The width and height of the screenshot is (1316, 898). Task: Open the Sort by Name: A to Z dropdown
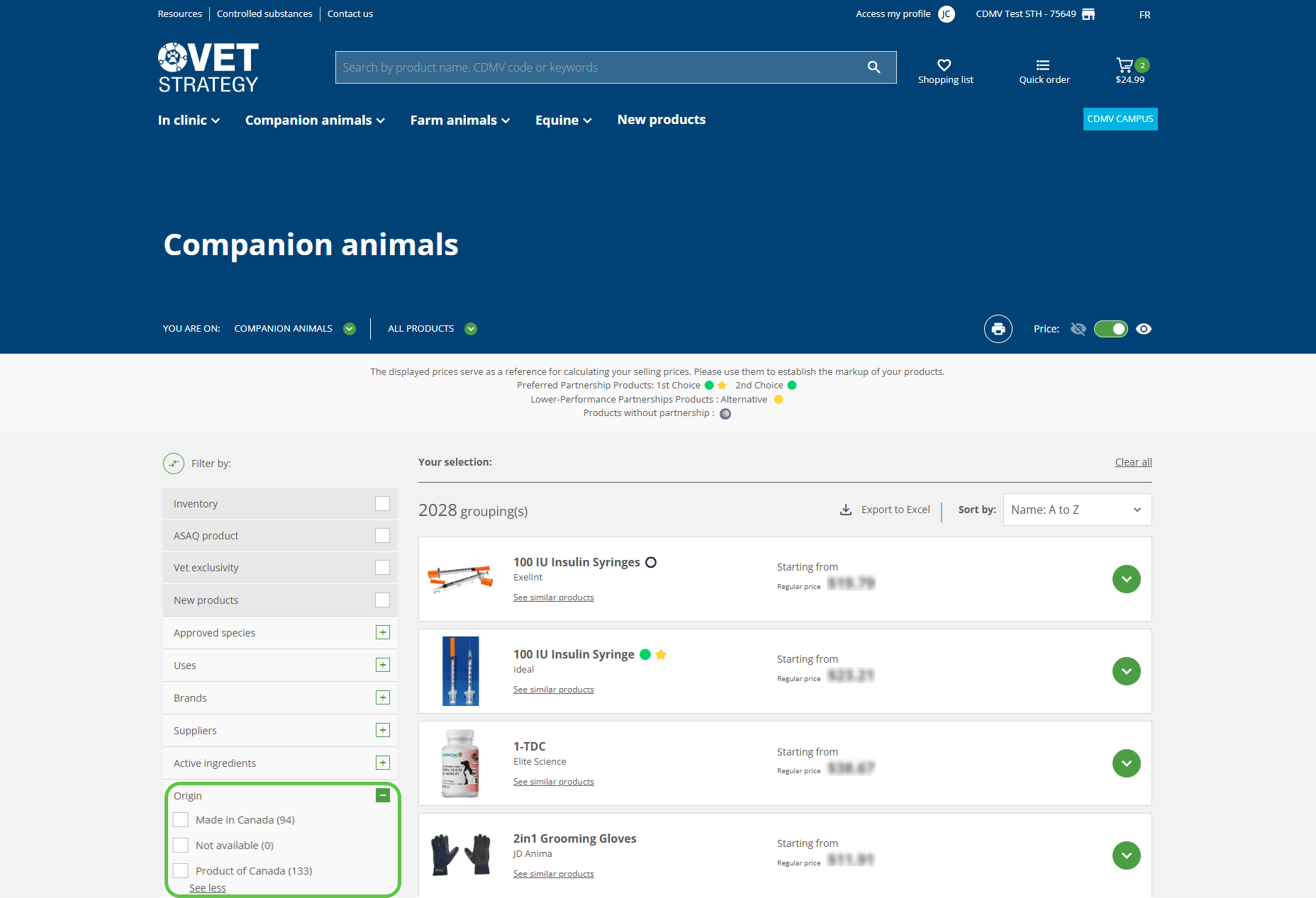[1077, 510]
